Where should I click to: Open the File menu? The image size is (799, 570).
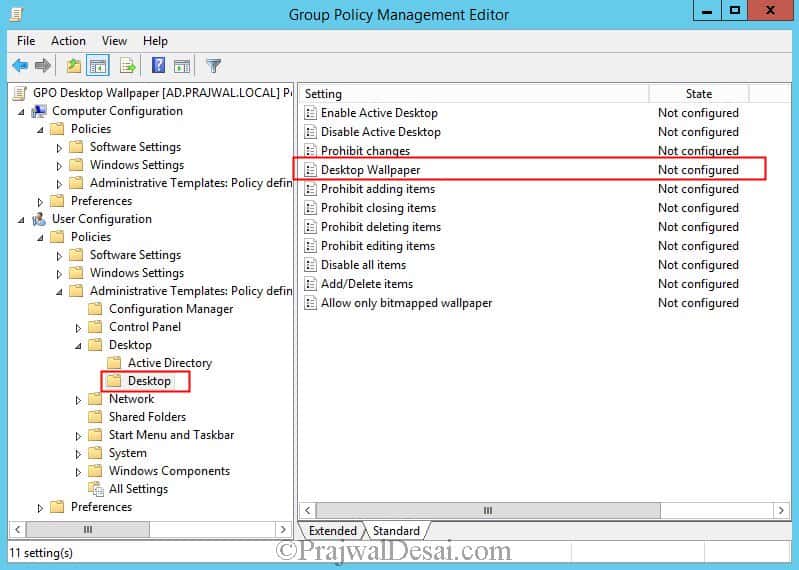(x=26, y=41)
